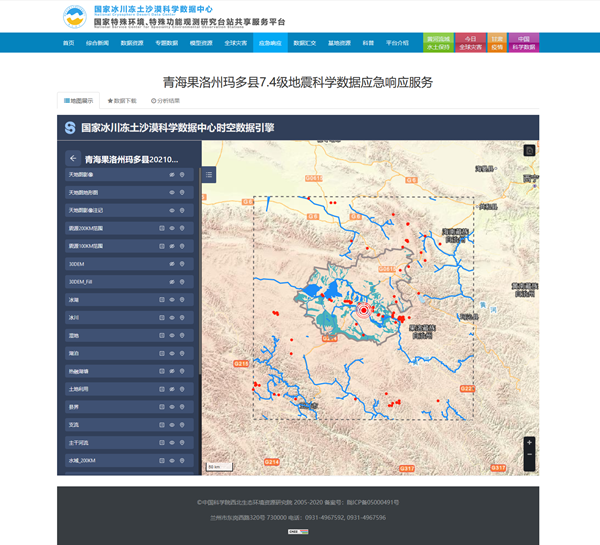Switch to the 分析结果 tab
Viewport: 600px width, 545px height.
pyautogui.click(x=165, y=100)
